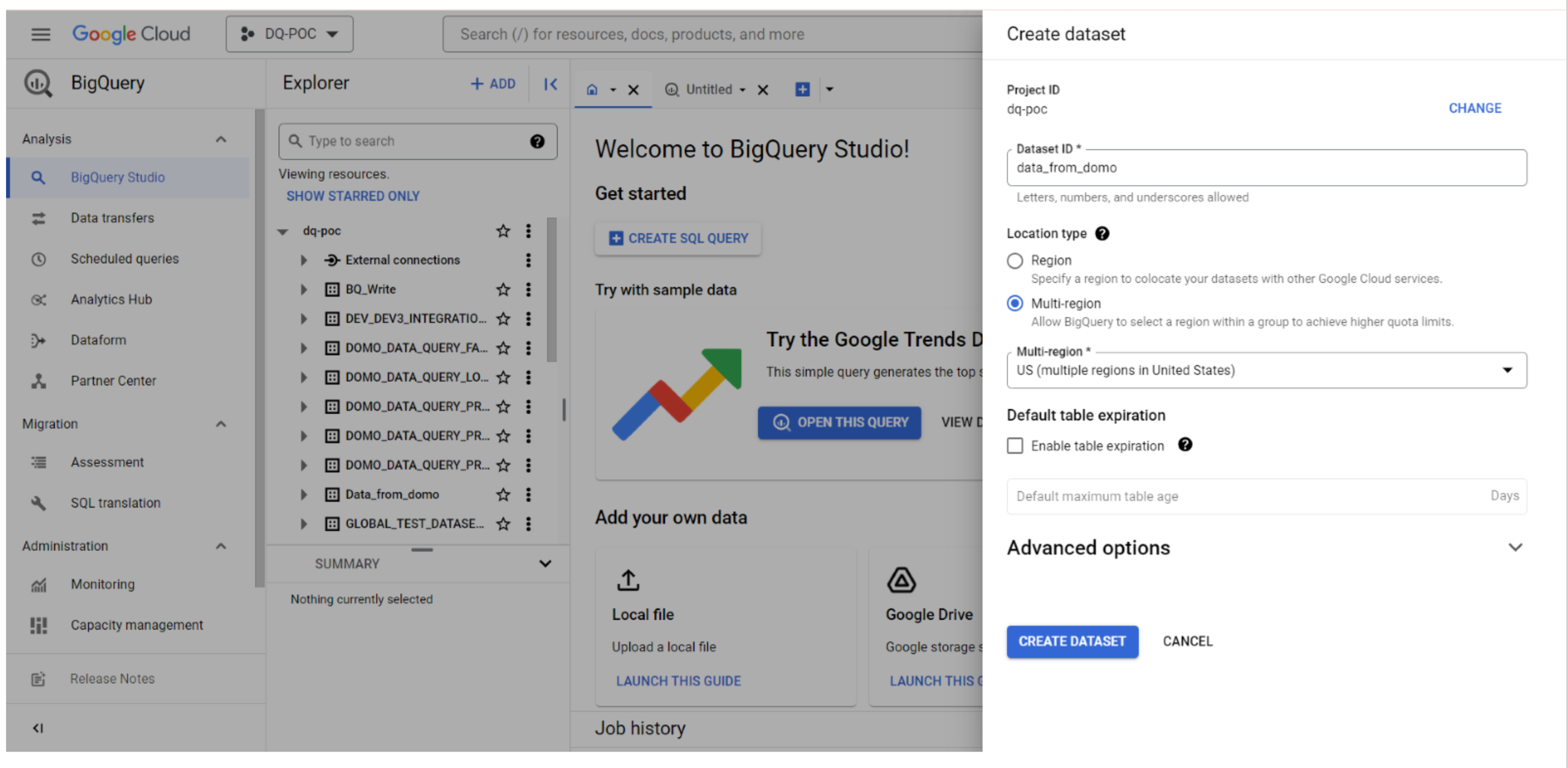Click SHOW STARRED ONLY in Explorer
Viewport: 1568px width, 768px height.
point(353,195)
